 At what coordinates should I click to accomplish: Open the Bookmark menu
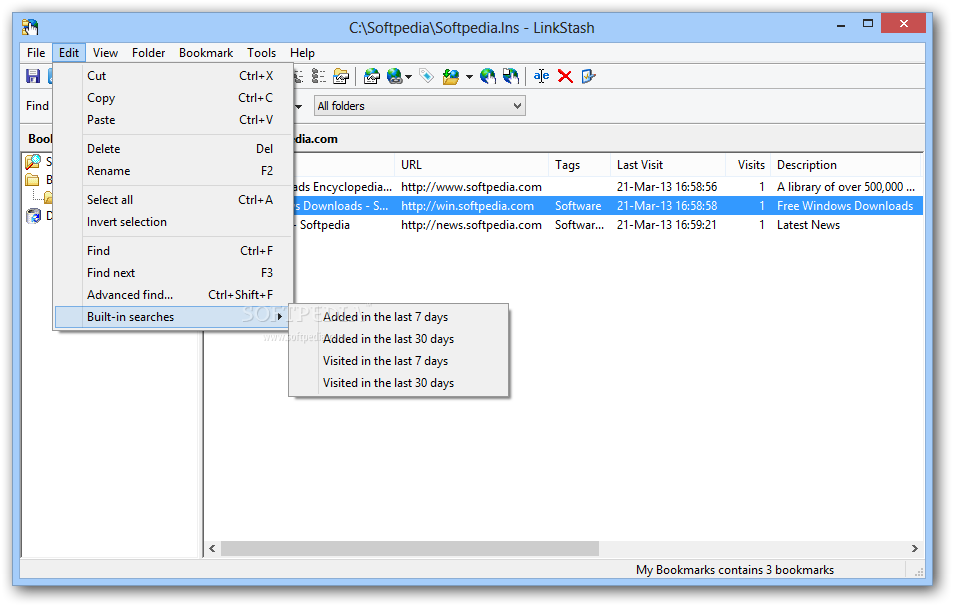206,53
